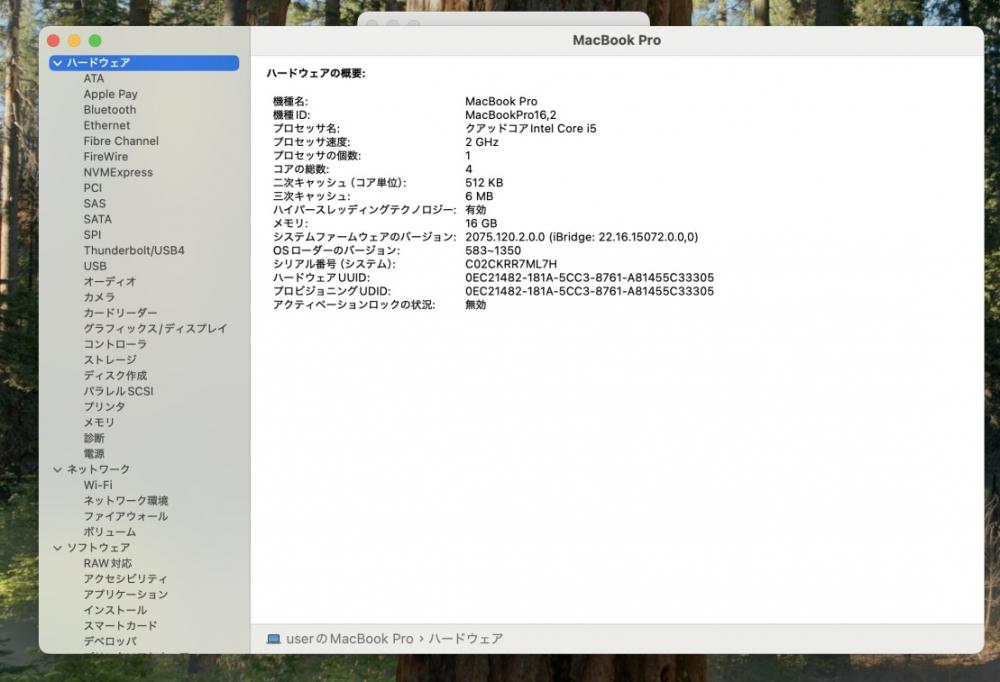1000x682 pixels.
Task: Select インストール in the sidebar
Action: (115, 610)
